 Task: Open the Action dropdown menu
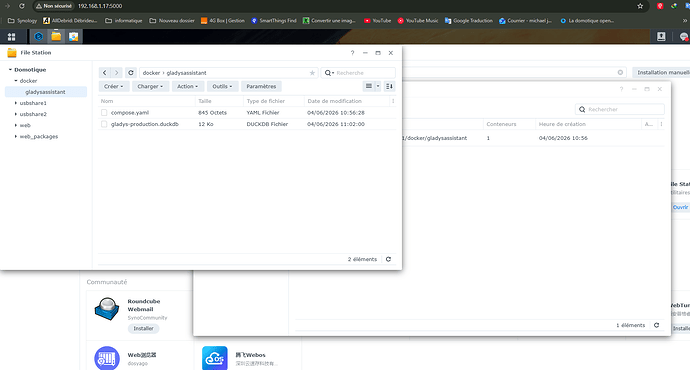coord(187,86)
